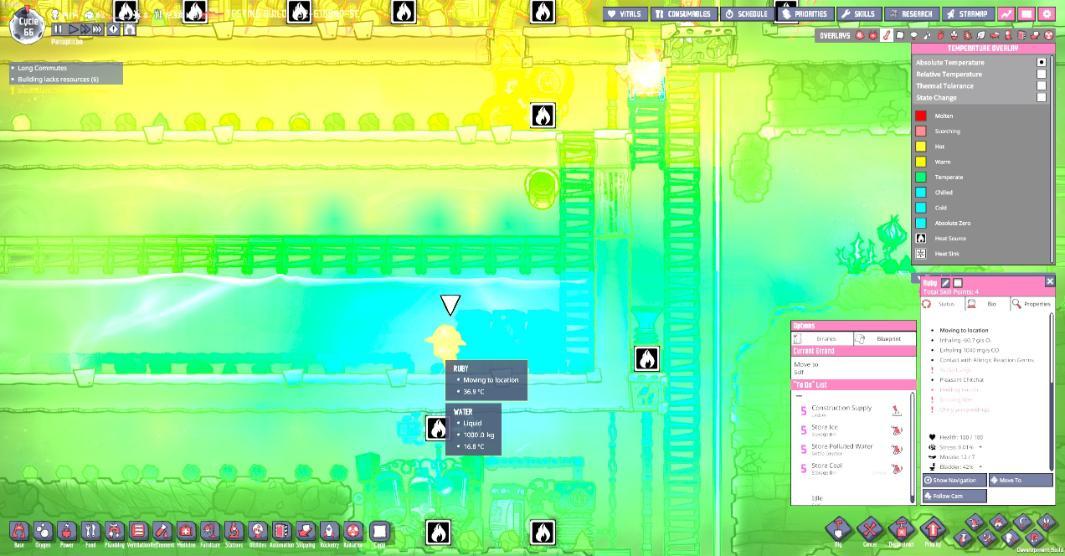Screen dimensions: 1065x556
Task: Open the Shipping build category
Action: coord(306,531)
